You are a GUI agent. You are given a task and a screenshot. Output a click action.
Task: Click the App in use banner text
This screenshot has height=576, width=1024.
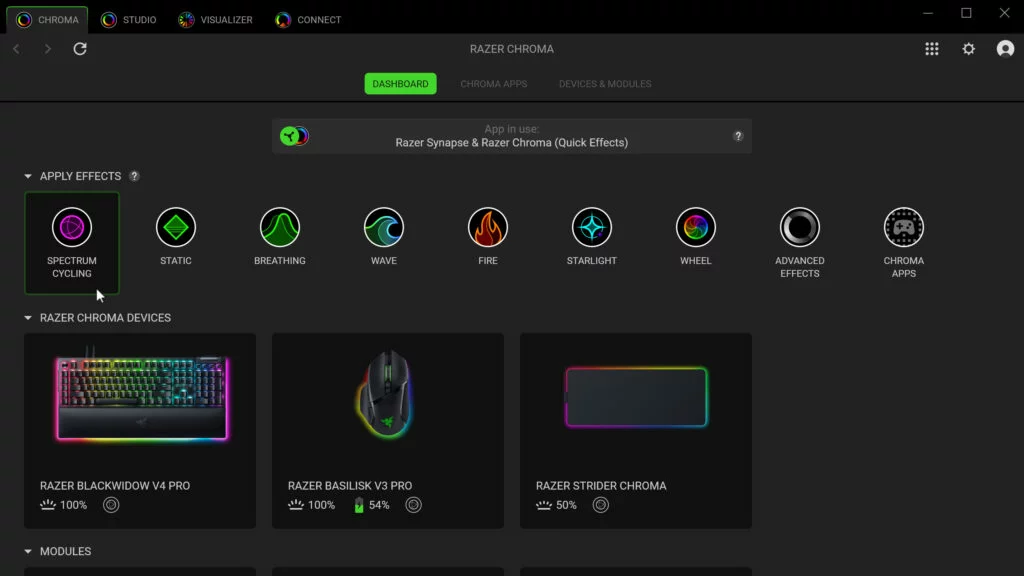pos(511,136)
